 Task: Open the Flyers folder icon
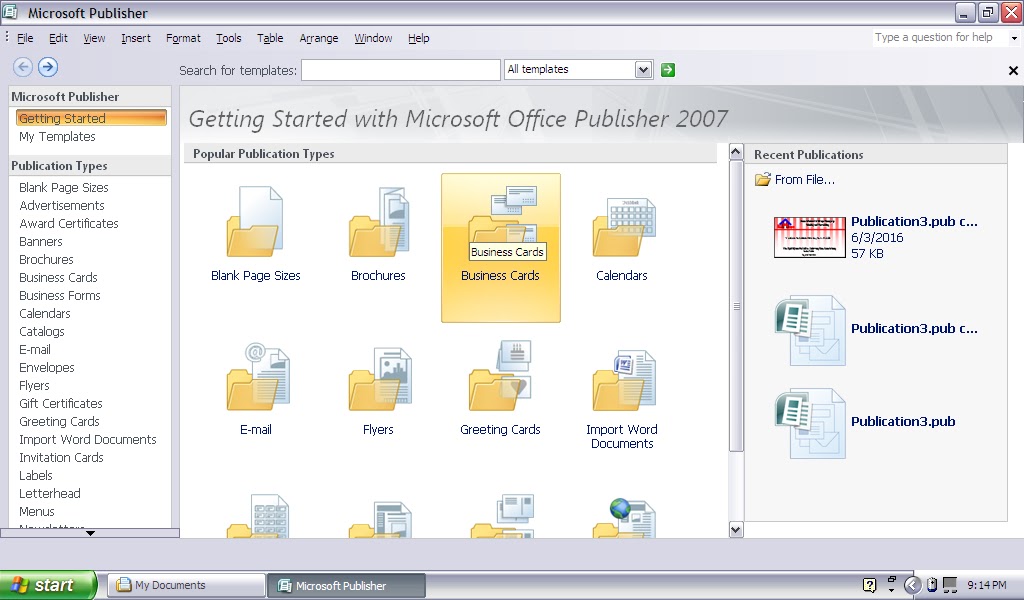tap(380, 379)
